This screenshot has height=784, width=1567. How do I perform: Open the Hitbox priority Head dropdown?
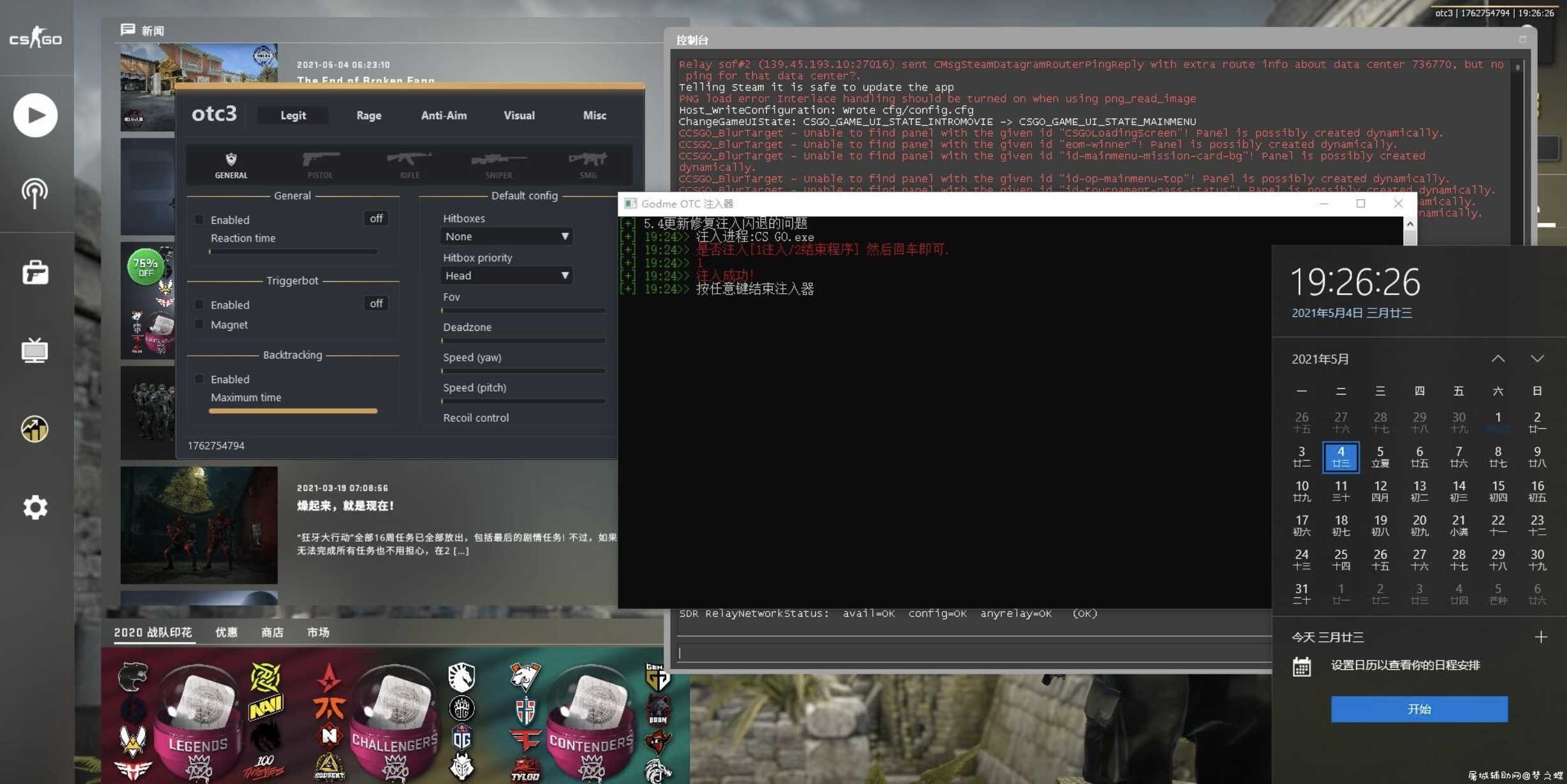tap(506, 276)
